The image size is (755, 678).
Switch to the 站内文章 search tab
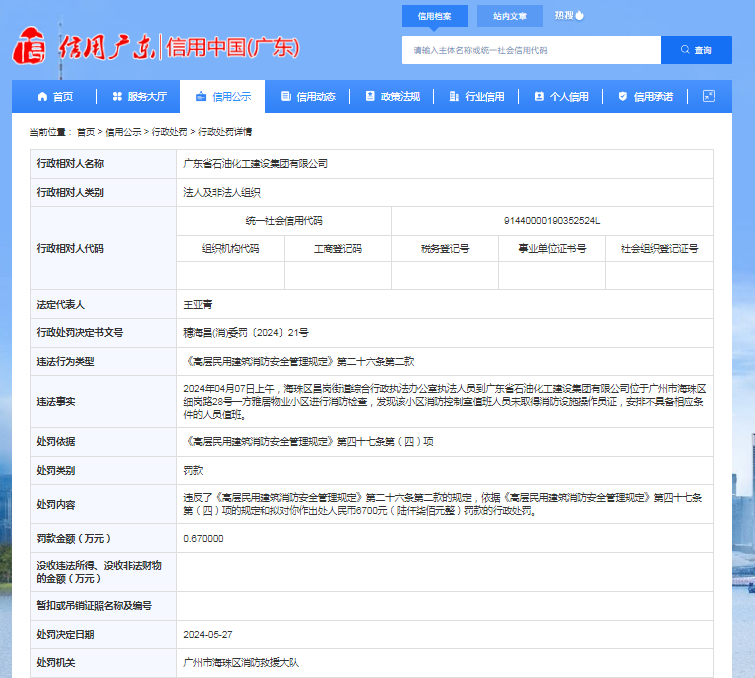[x=510, y=16]
